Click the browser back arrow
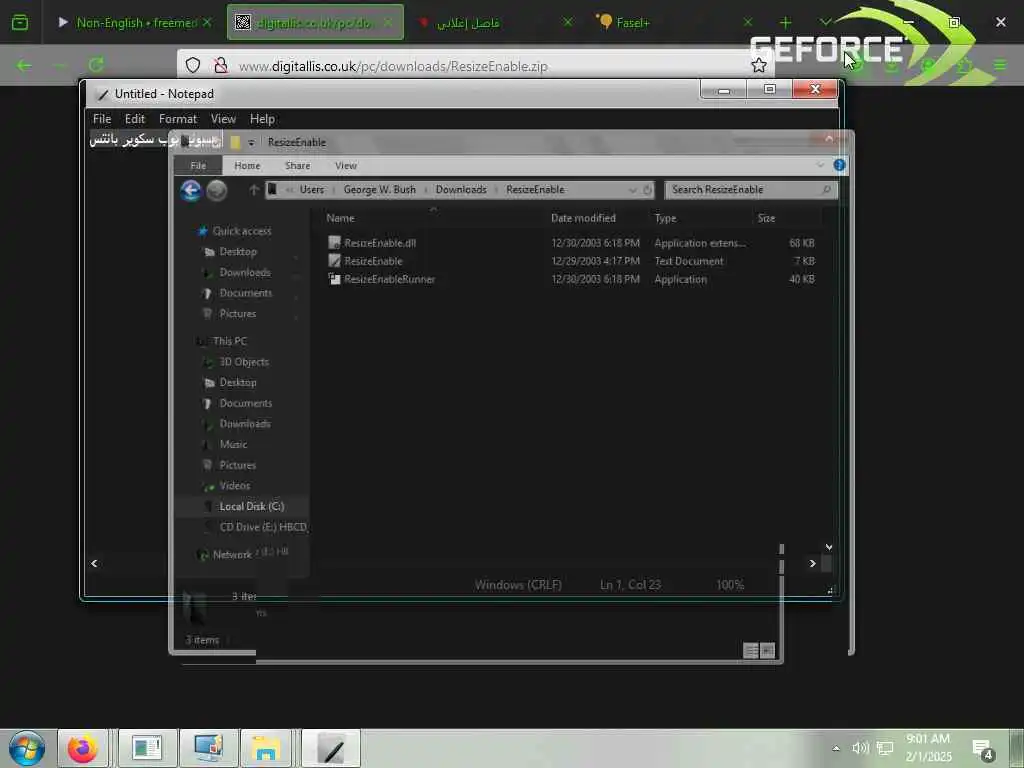Image resolution: width=1024 pixels, height=768 pixels. [24, 65]
